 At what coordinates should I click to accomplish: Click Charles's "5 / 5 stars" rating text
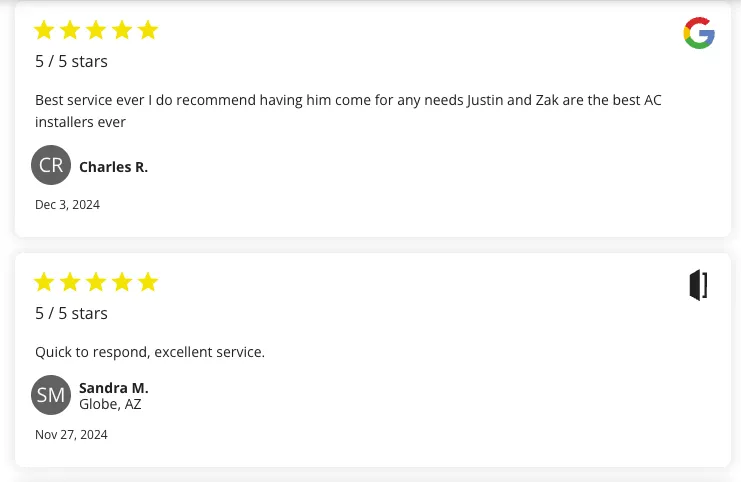pyautogui.click(x=71, y=61)
